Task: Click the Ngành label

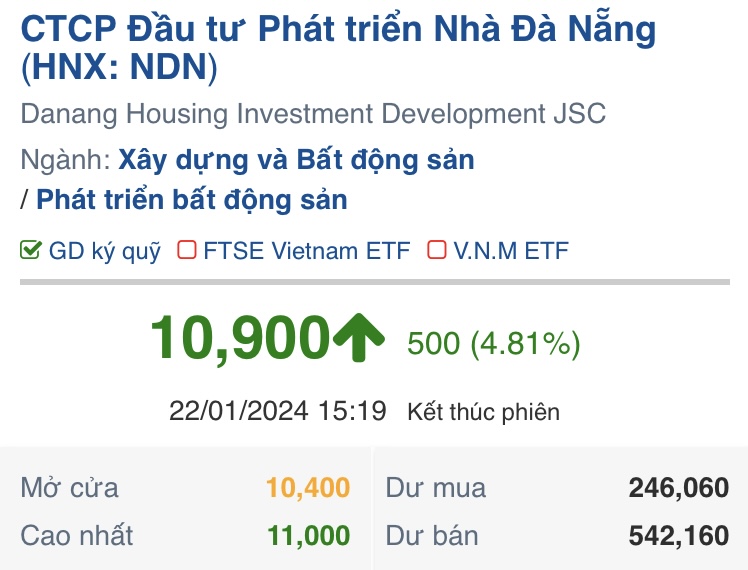Action: click(64, 160)
